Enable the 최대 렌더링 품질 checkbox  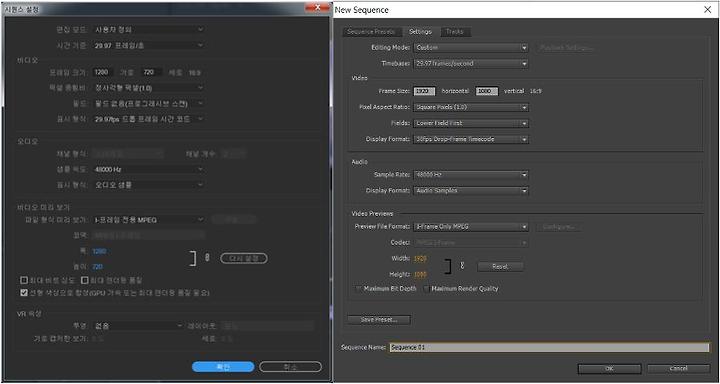[84, 280]
